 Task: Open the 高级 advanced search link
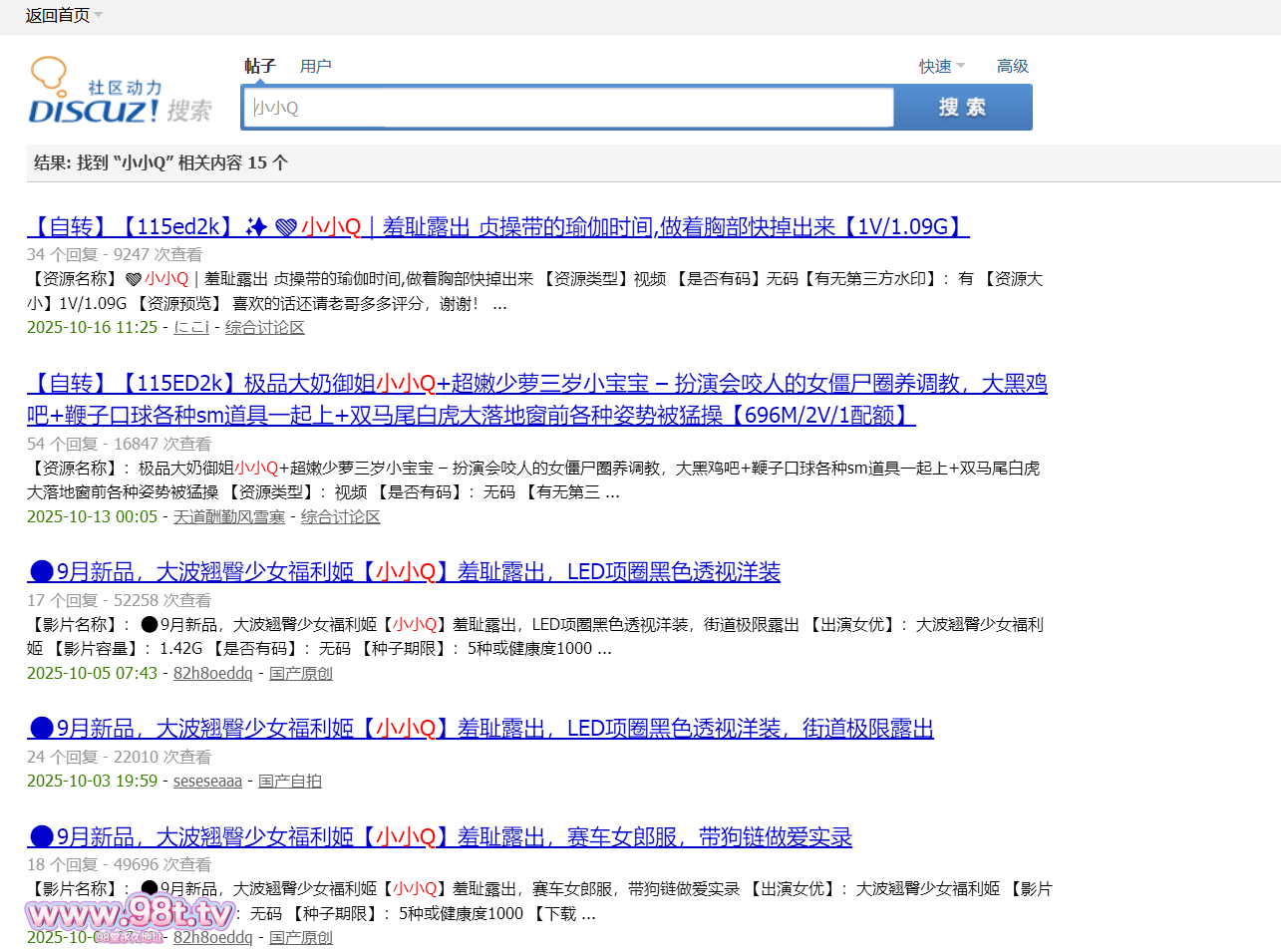point(1012,67)
